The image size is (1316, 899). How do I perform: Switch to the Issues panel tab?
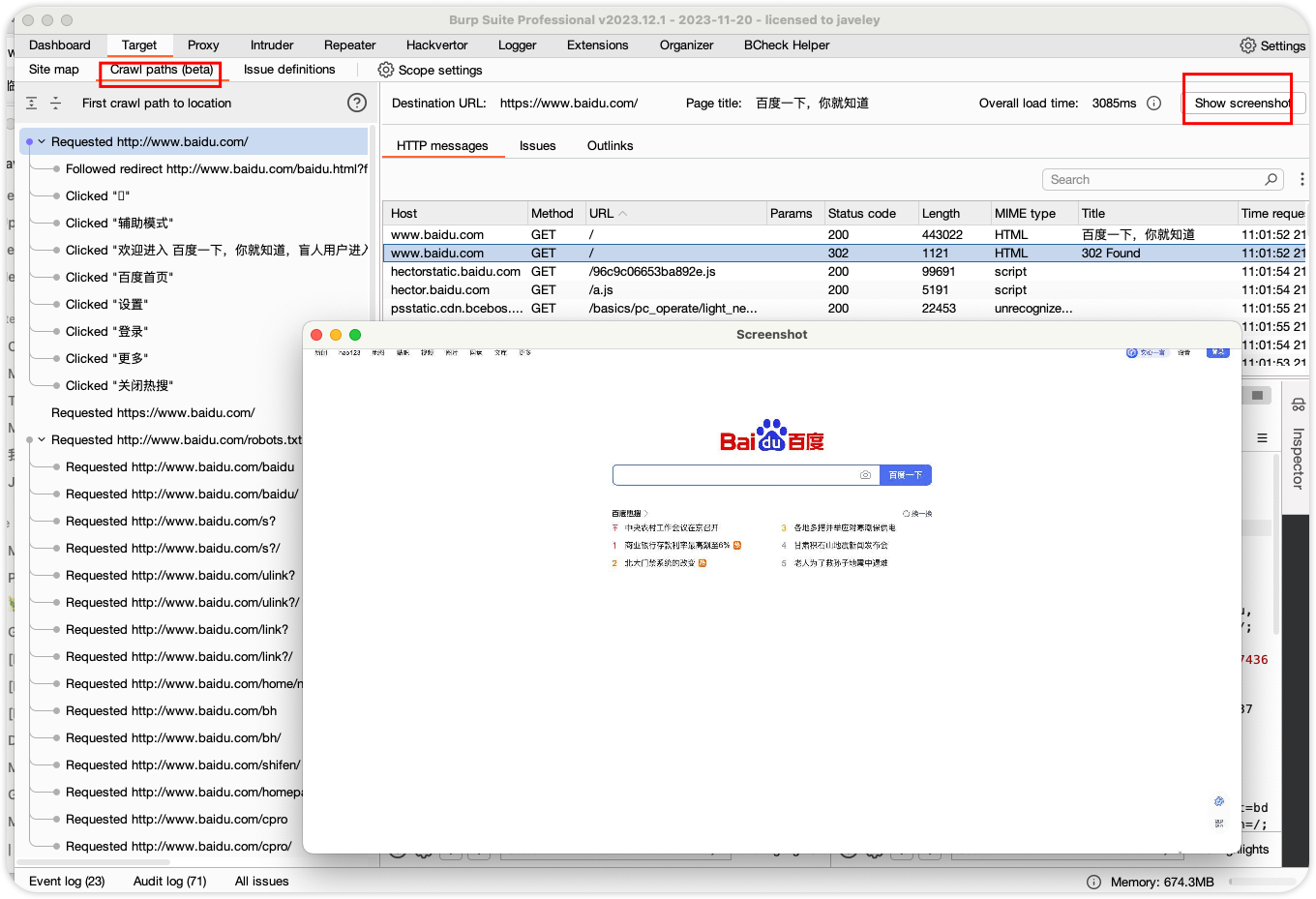click(538, 146)
